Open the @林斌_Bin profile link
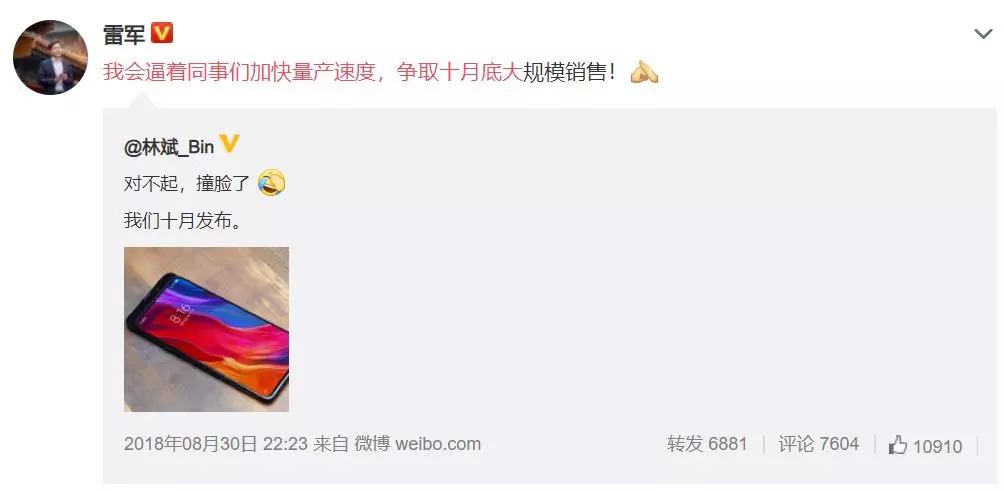Screen dimensions: 1004x491 169,147
